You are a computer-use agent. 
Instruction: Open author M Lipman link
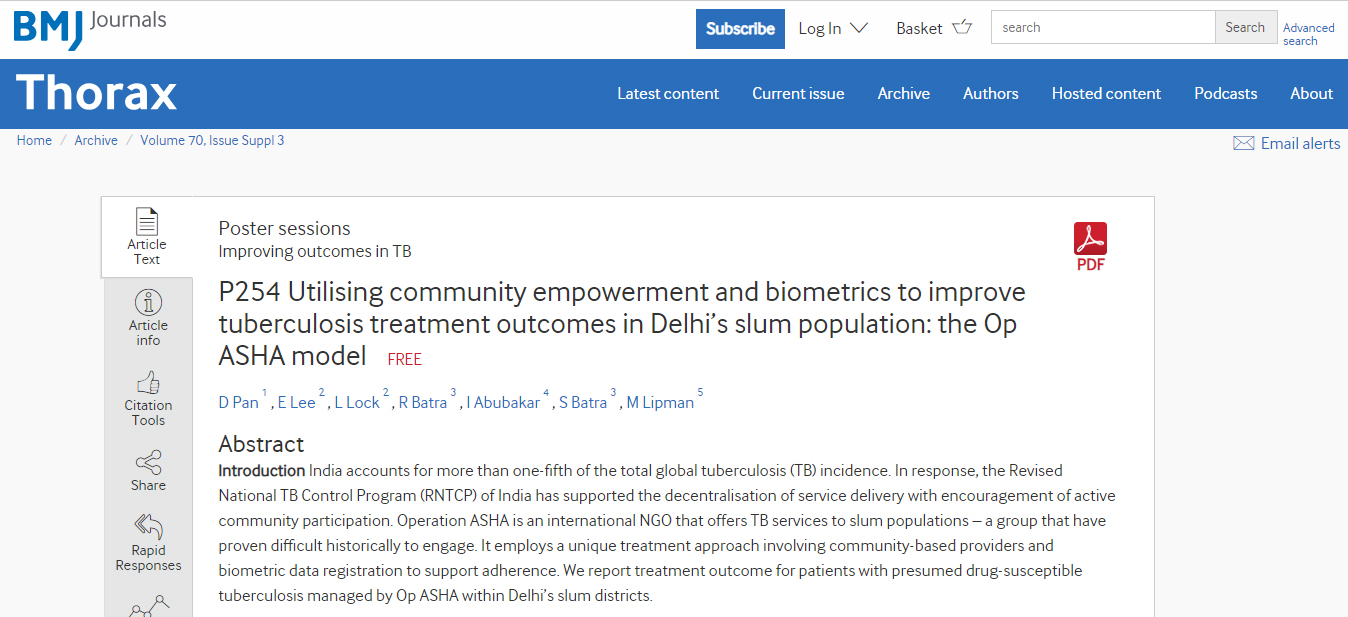pyautogui.click(x=660, y=402)
